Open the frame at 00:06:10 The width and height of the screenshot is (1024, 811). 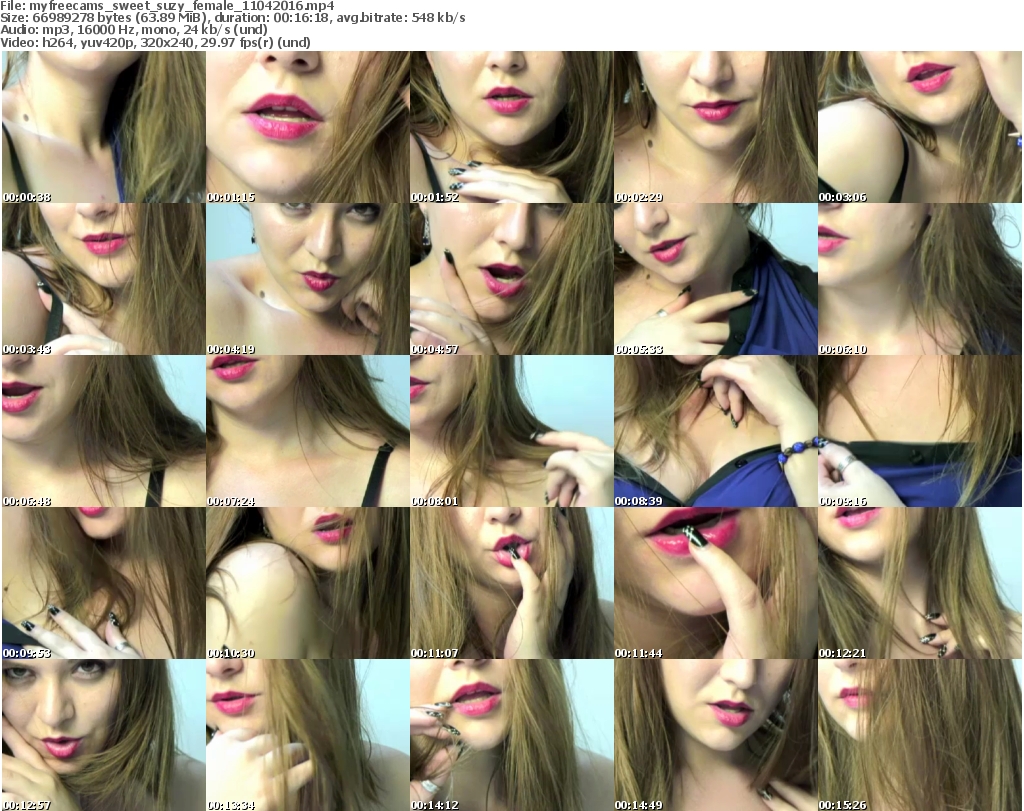pyautogui.click(x=920, y=279)
